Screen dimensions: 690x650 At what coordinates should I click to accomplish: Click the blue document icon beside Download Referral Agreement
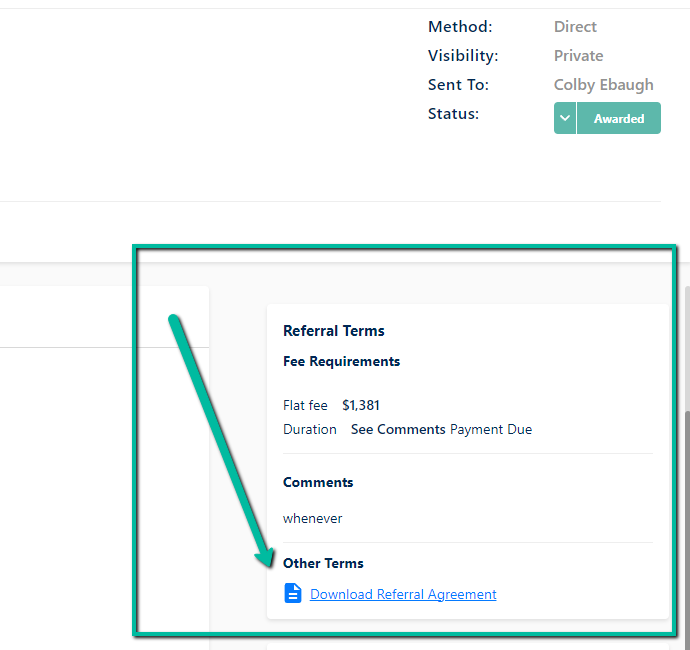pyautogui.click(x=293, y=593)
